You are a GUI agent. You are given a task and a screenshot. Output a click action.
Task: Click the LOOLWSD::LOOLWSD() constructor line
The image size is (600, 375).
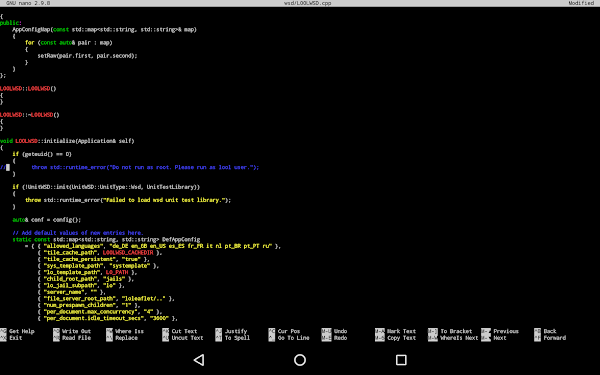28,88
